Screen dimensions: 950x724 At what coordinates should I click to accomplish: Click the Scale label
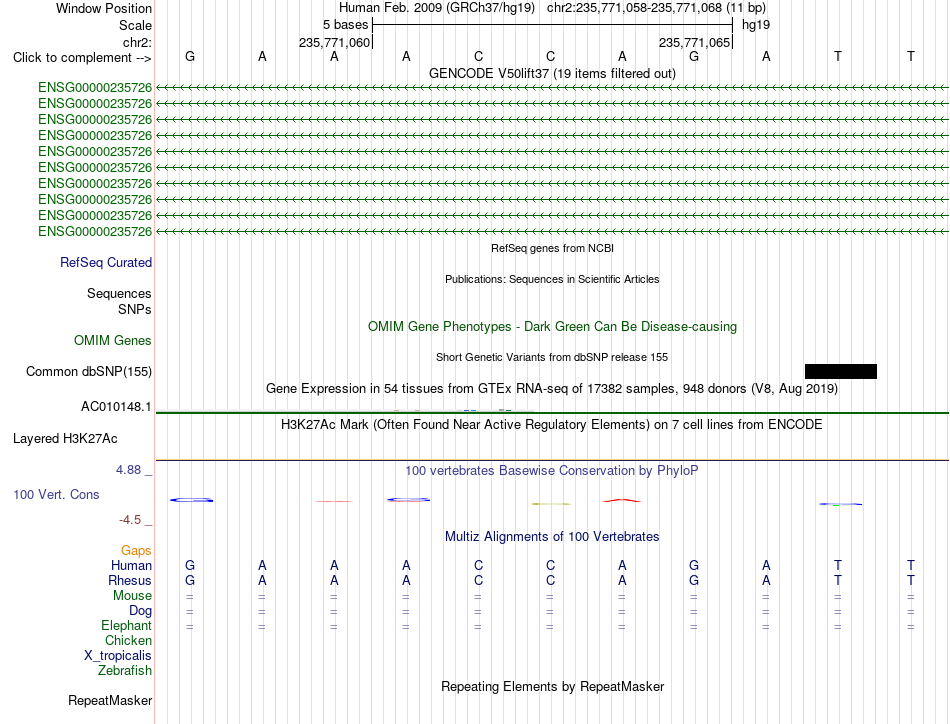point(135,25)
